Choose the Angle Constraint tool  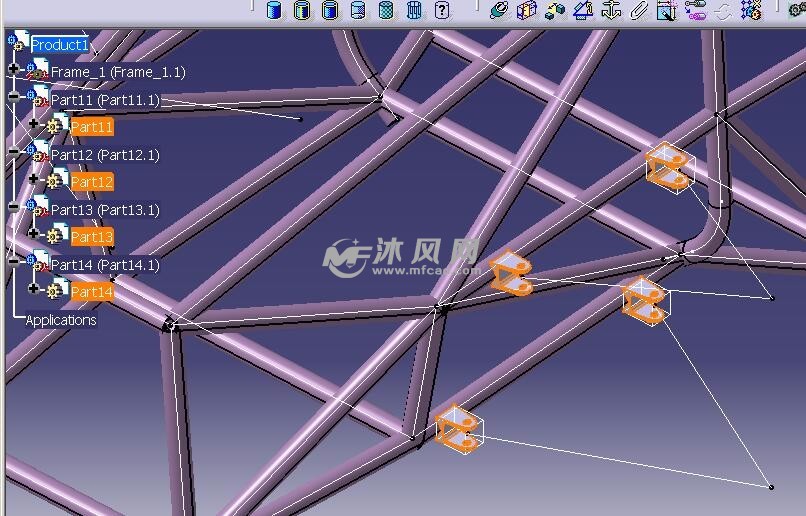tap(583, 10)
